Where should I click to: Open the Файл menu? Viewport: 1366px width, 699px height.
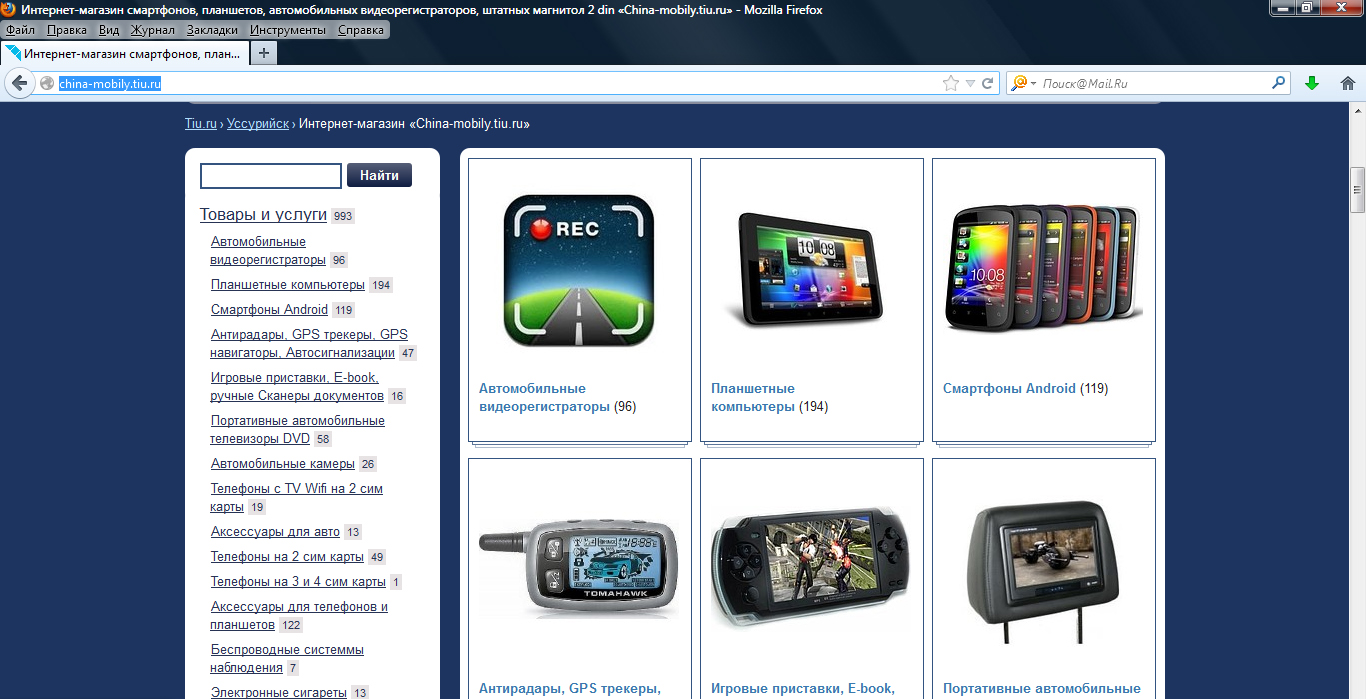(x=20, y=30)
